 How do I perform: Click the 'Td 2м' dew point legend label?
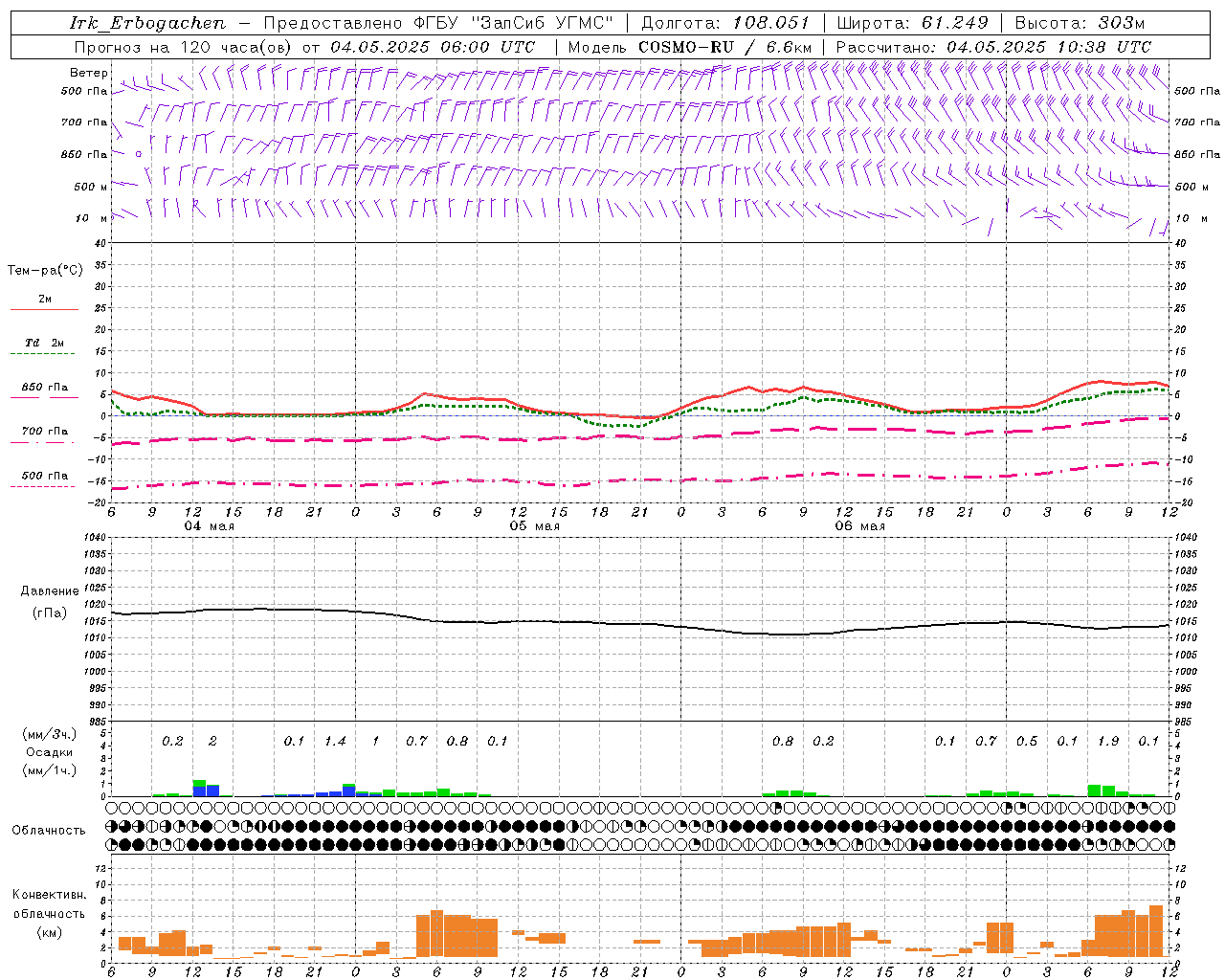coord(44,343)
